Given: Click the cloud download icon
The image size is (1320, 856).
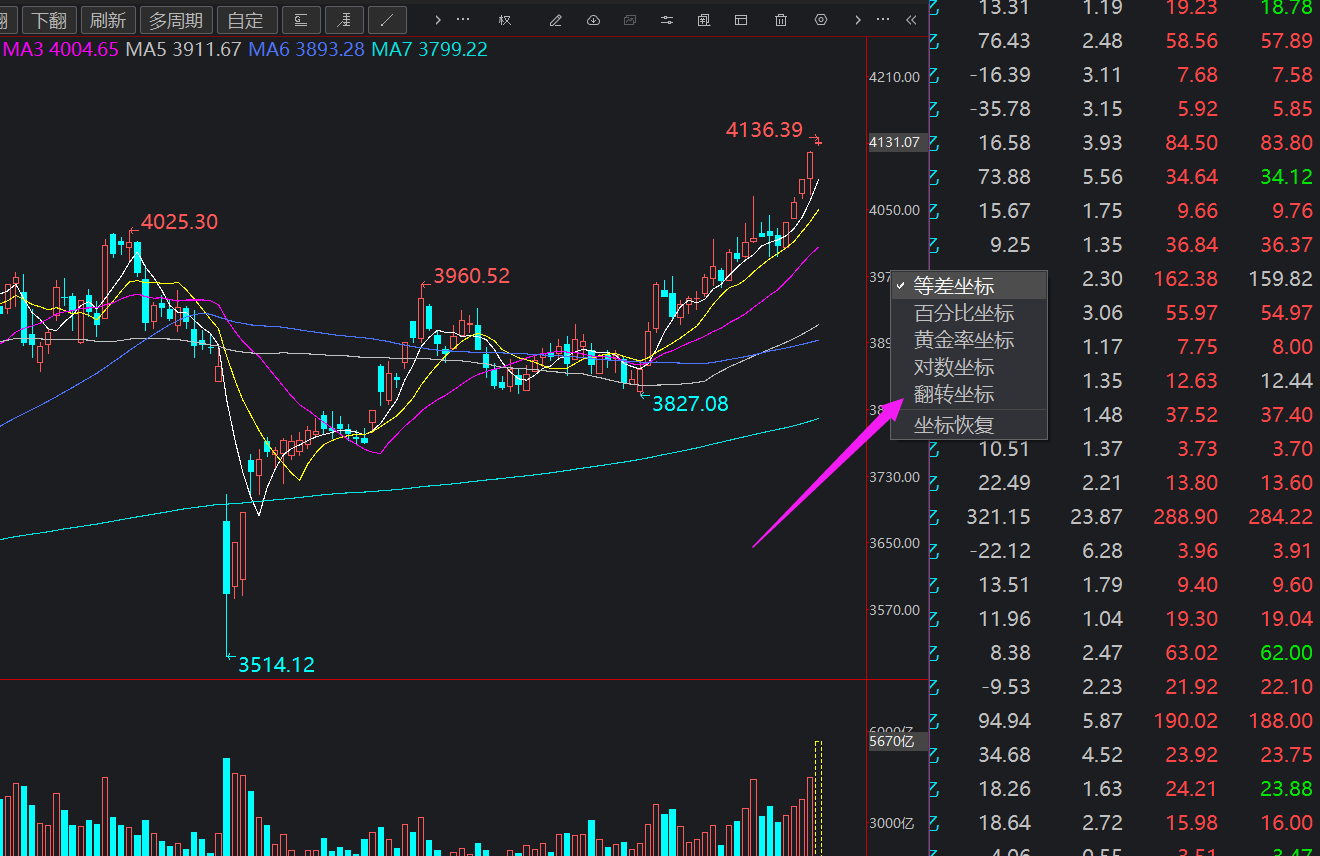Looking at the screenshot, I should [x=593, y=20].
